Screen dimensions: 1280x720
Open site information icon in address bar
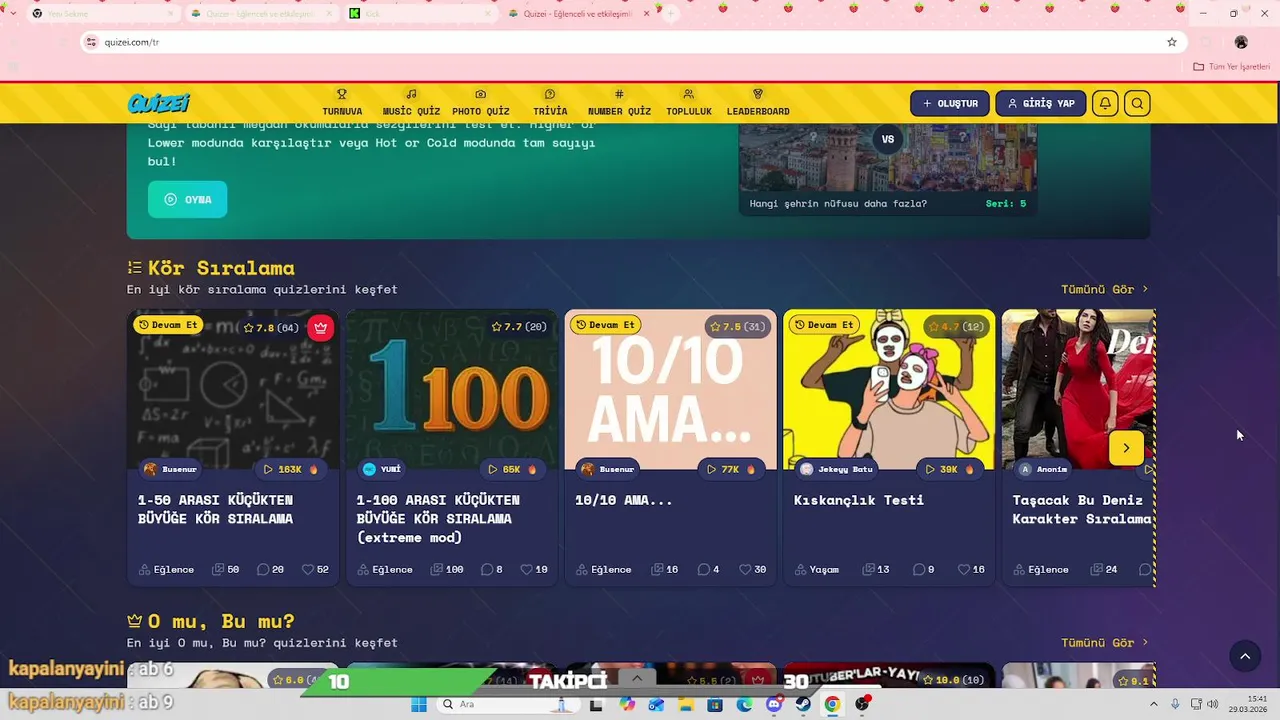click(x=92, y=42)
